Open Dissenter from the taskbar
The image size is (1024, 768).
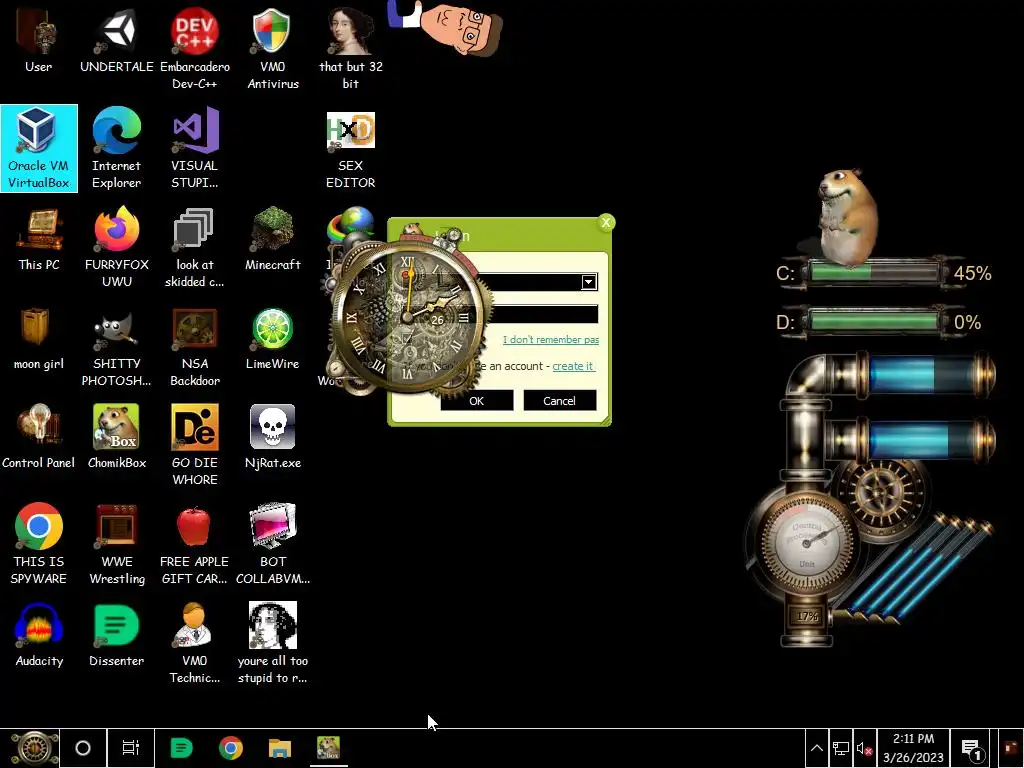coord(182,748)
